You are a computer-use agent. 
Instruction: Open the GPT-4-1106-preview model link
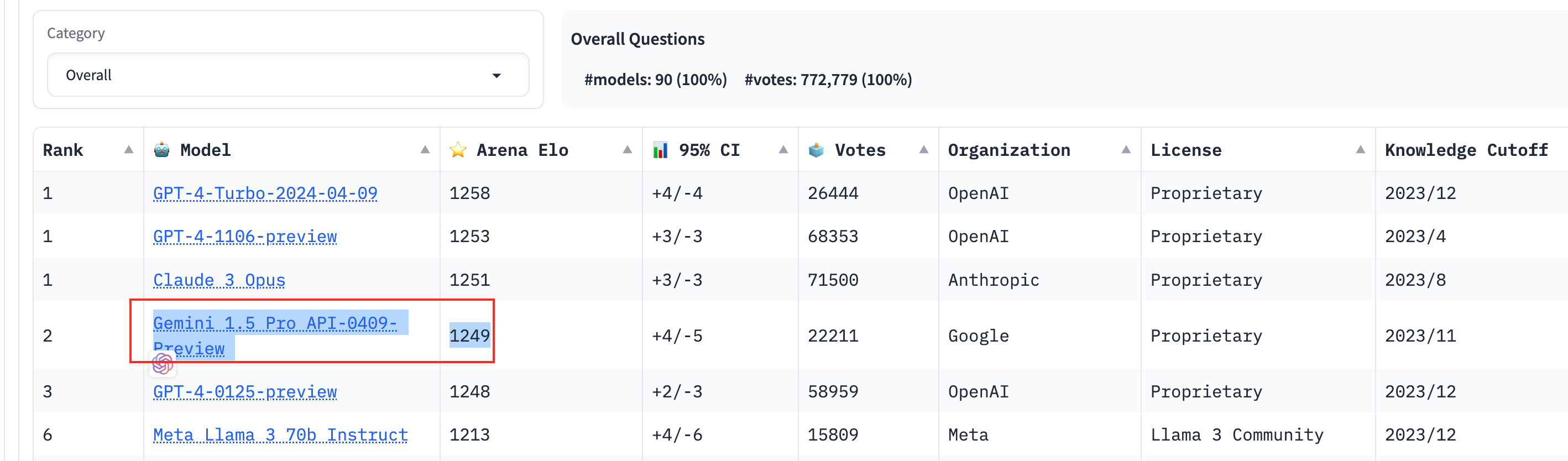tap(245, 237)
